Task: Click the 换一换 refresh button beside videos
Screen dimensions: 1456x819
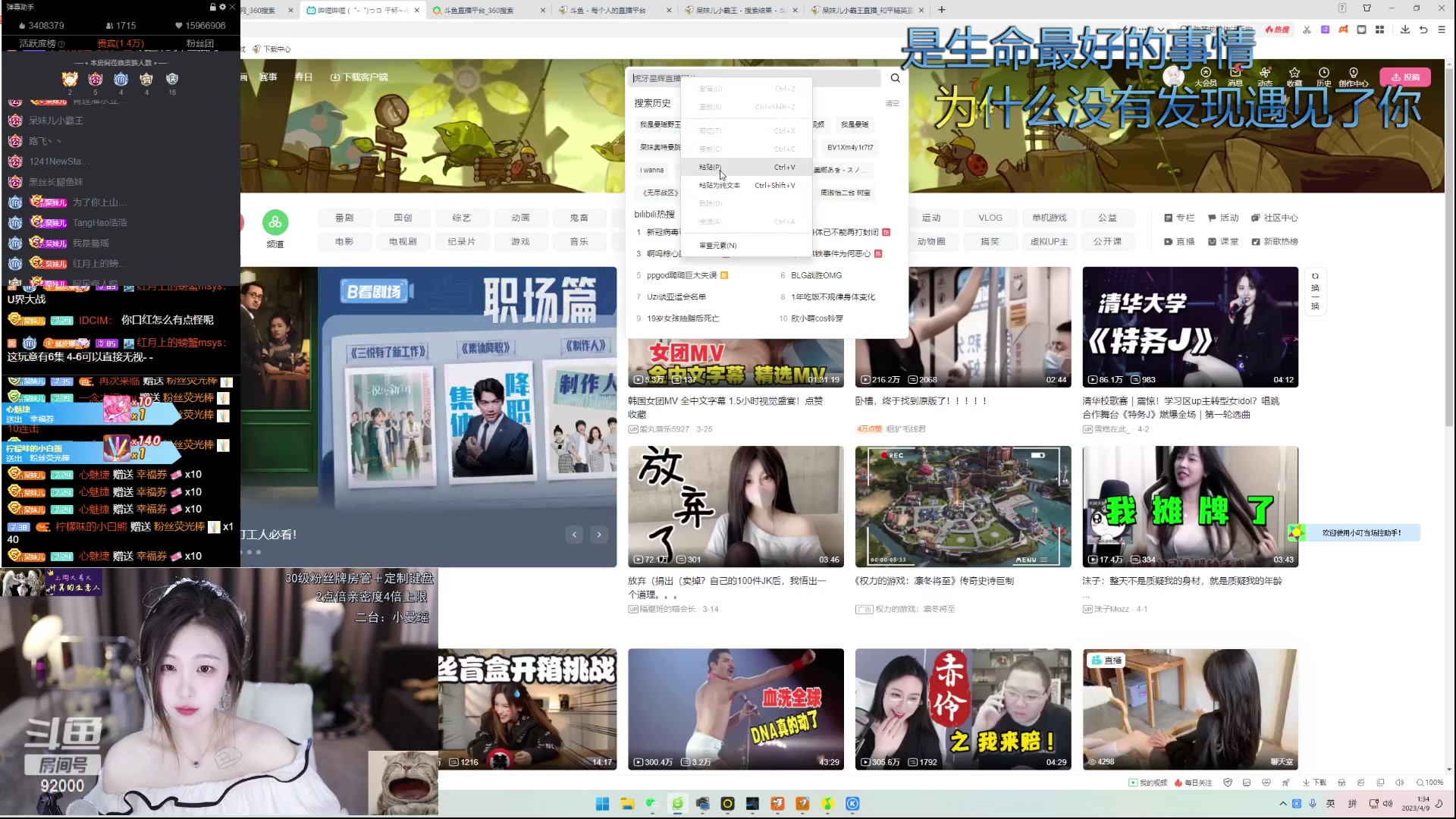Action: [x=1315, y=291]
